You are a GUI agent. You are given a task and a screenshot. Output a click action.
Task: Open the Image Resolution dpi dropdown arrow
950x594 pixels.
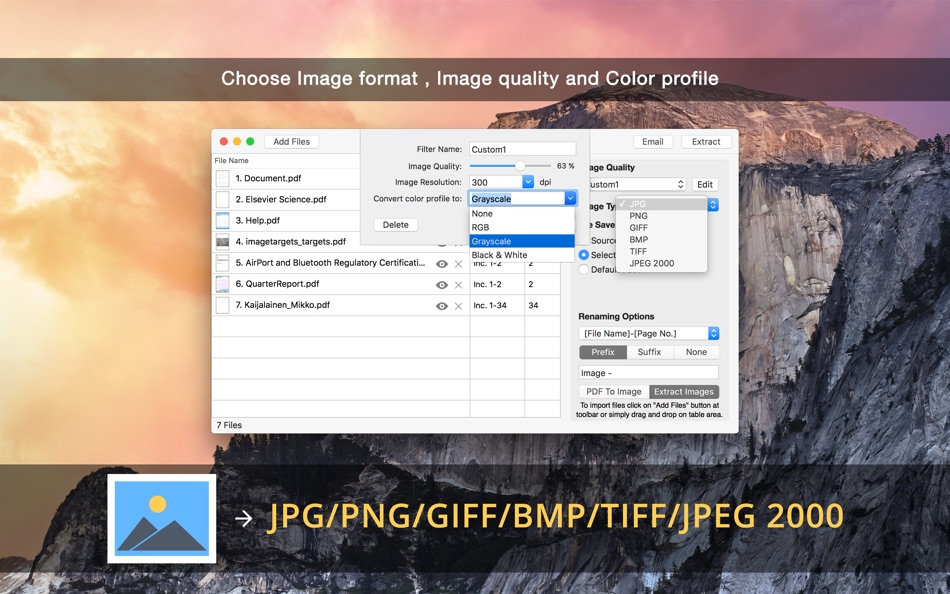[528, 182]
